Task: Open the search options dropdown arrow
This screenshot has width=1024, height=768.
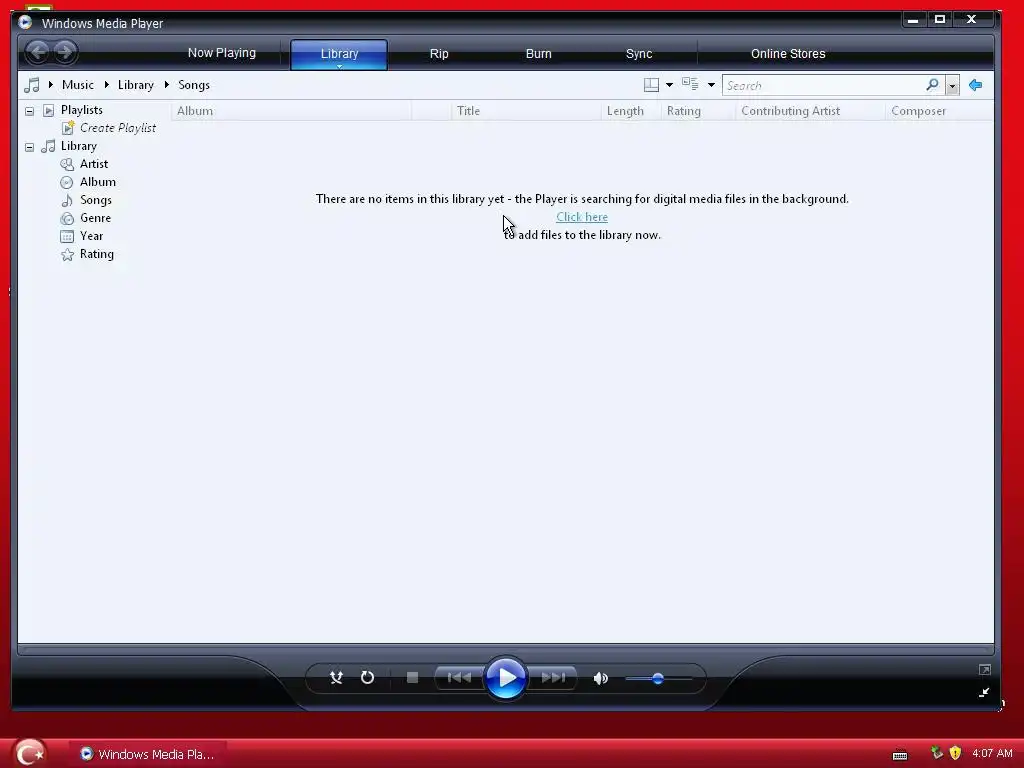Action: (x=952, y=86)
